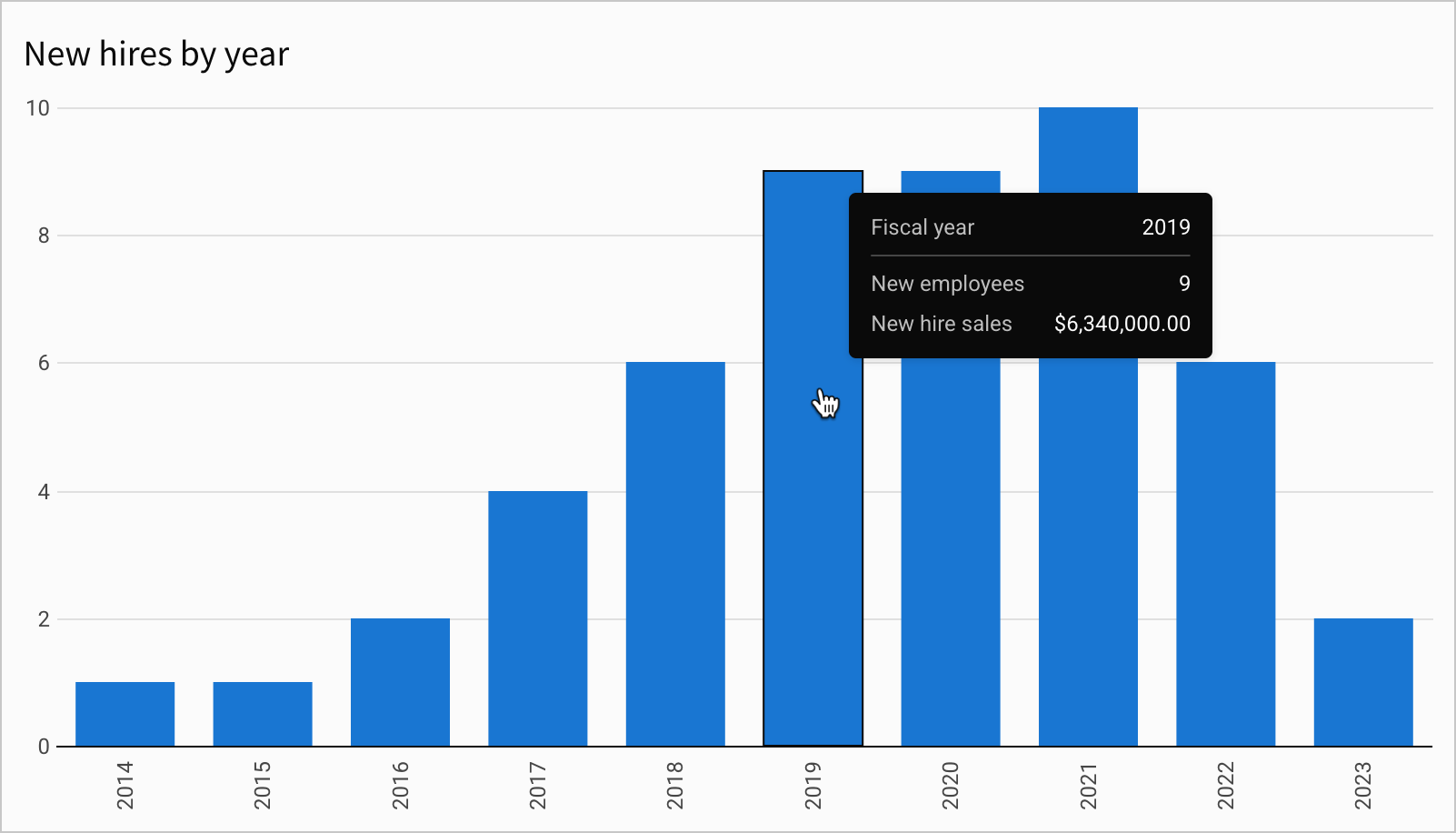Select the 2014 bar
The height and width of the screenshot is (833, 1456).
pyautogui.click(x=125, y=714)
